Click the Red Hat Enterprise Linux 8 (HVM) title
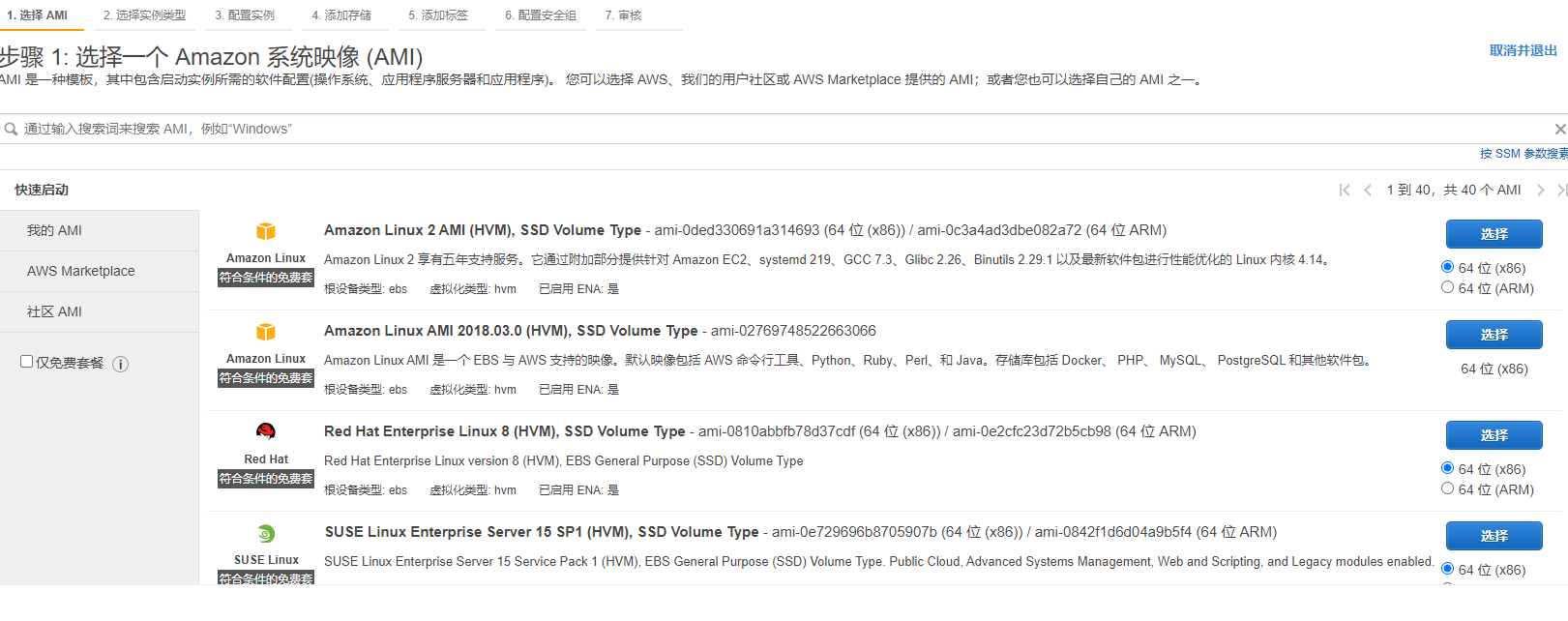The image size is (1568, 621). [505, 431]
